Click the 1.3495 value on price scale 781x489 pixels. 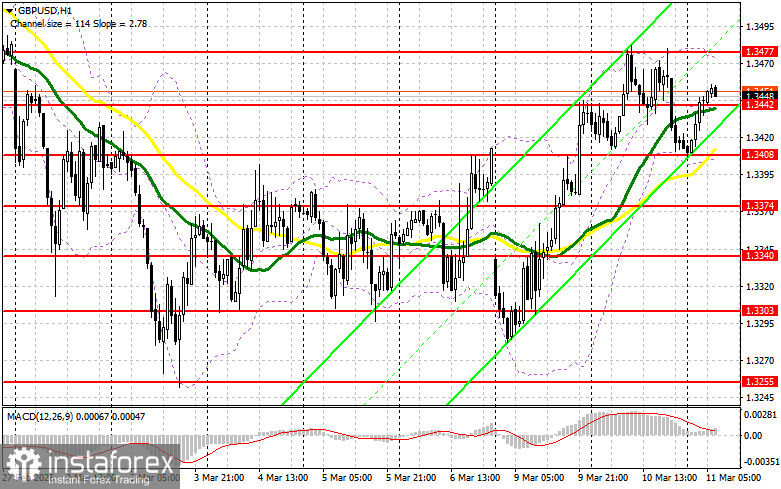pyautogui.click(x=761, y=26)
